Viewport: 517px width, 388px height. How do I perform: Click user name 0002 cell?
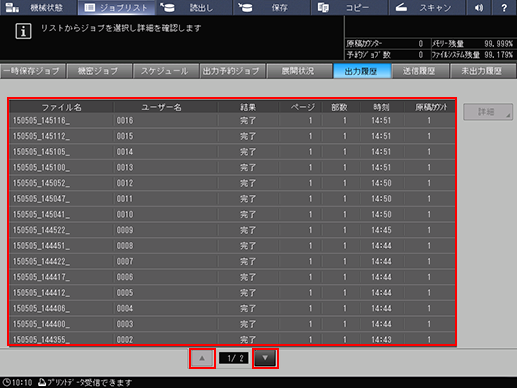coord(166,339)
